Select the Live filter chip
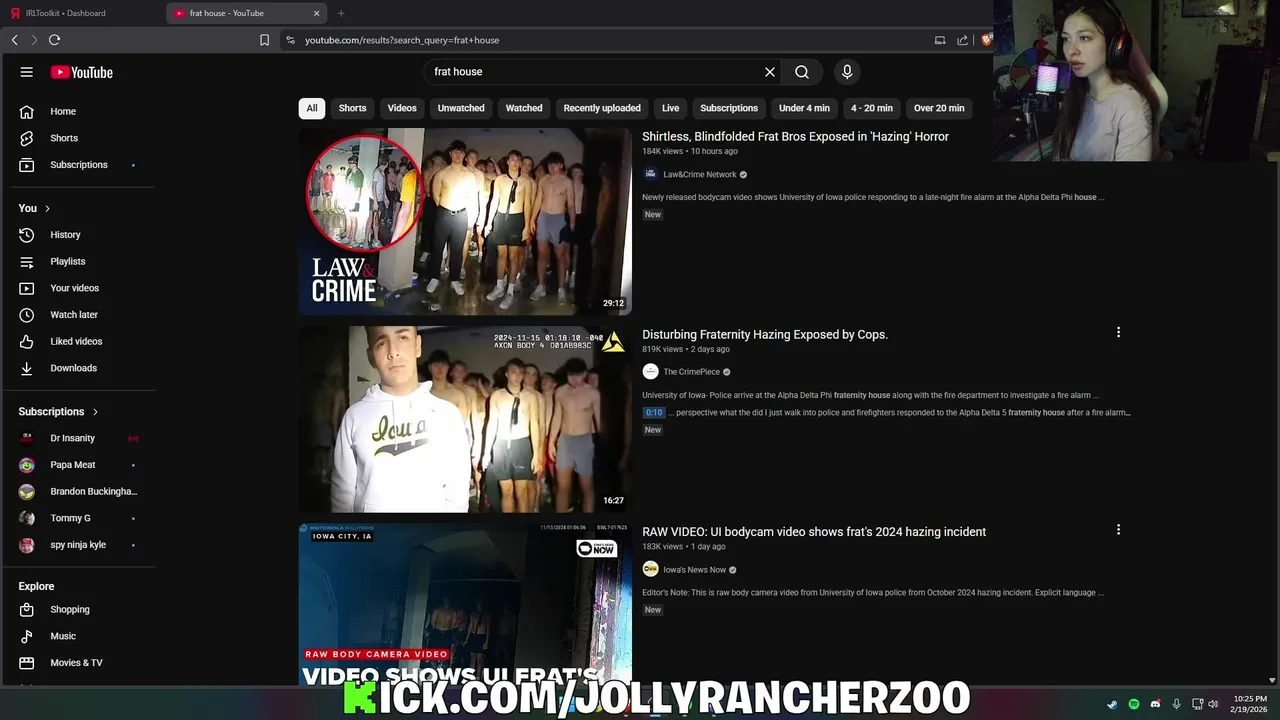 coord(671,108)
